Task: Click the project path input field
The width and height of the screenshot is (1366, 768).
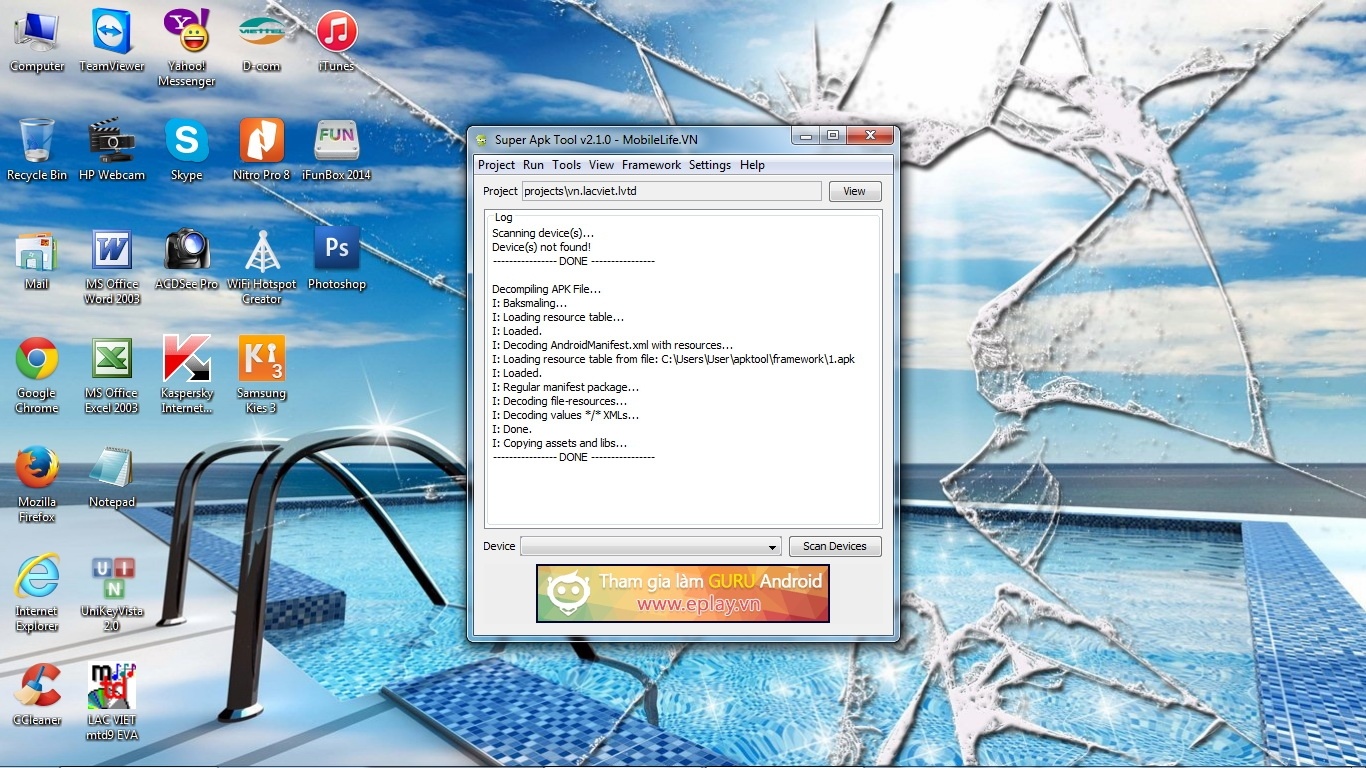Action: click(x=672, y=191)
